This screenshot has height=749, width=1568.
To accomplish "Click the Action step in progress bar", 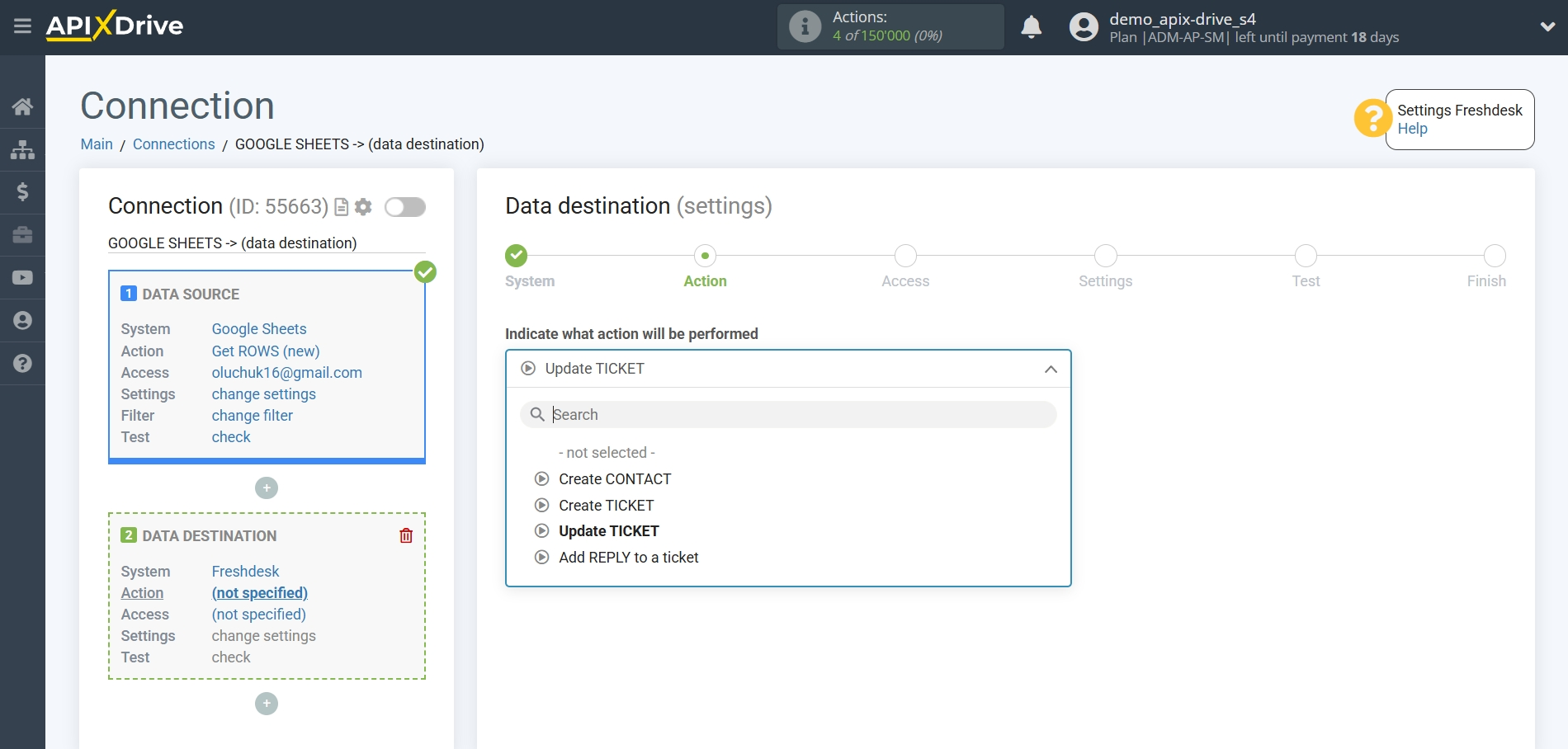I will (x=705, y=256).
